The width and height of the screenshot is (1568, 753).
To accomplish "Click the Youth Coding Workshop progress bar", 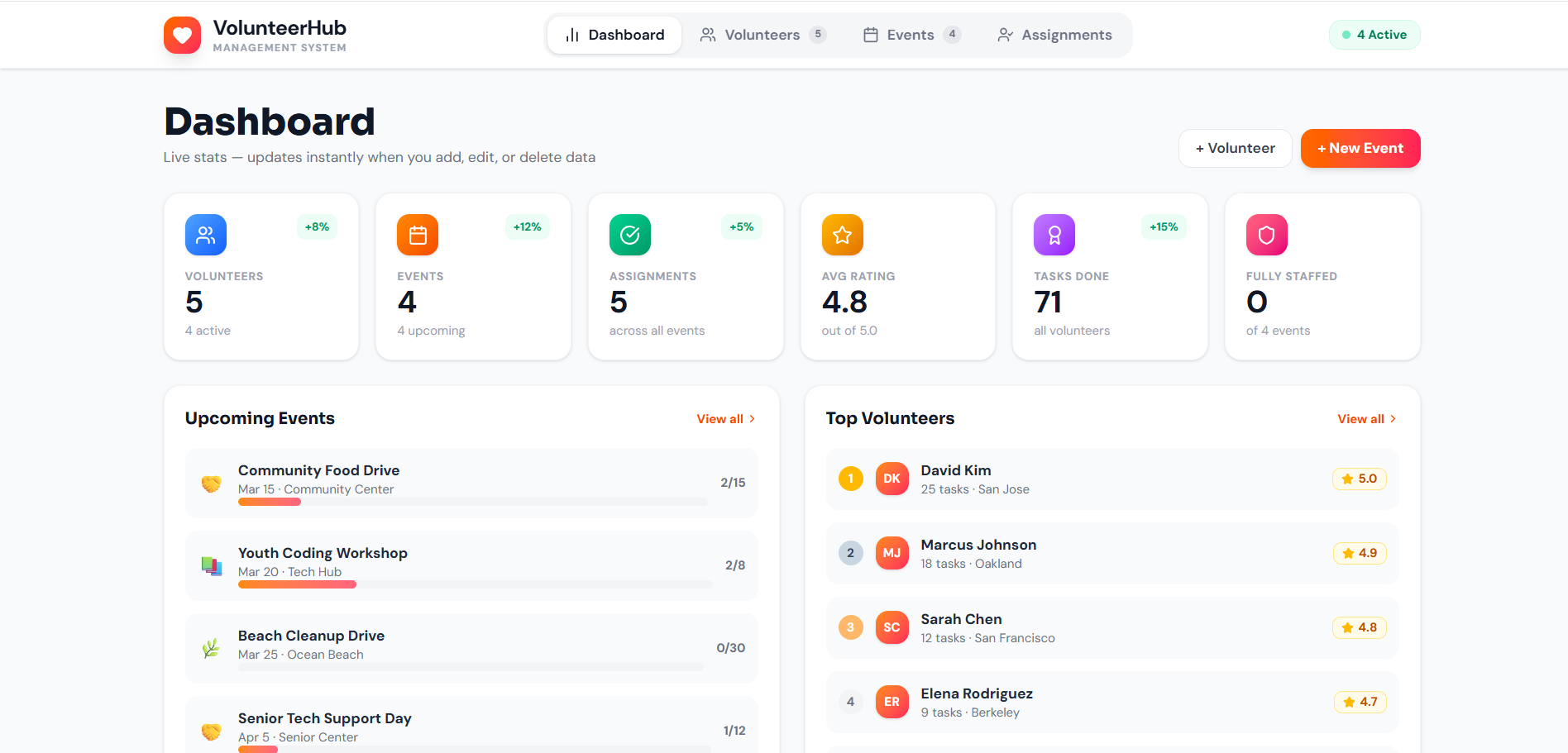I will (474, 584).
